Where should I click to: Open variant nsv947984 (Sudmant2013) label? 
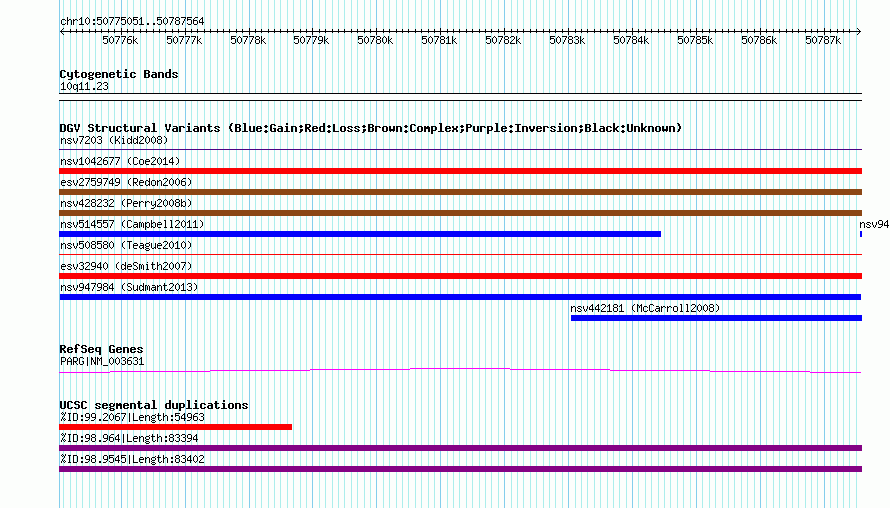[x=129, y=287]
